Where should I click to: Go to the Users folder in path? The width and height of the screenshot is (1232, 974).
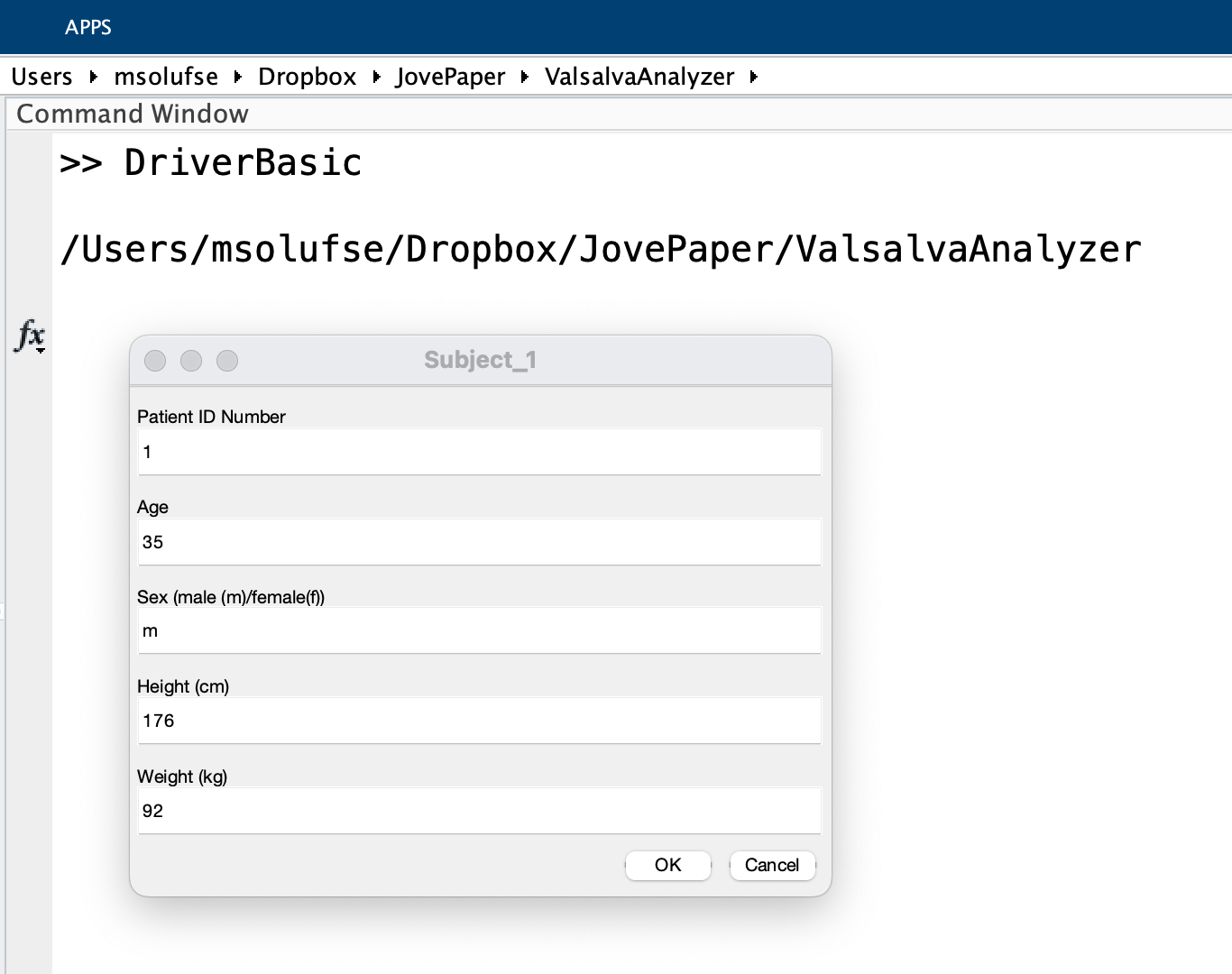coord(41,77)
